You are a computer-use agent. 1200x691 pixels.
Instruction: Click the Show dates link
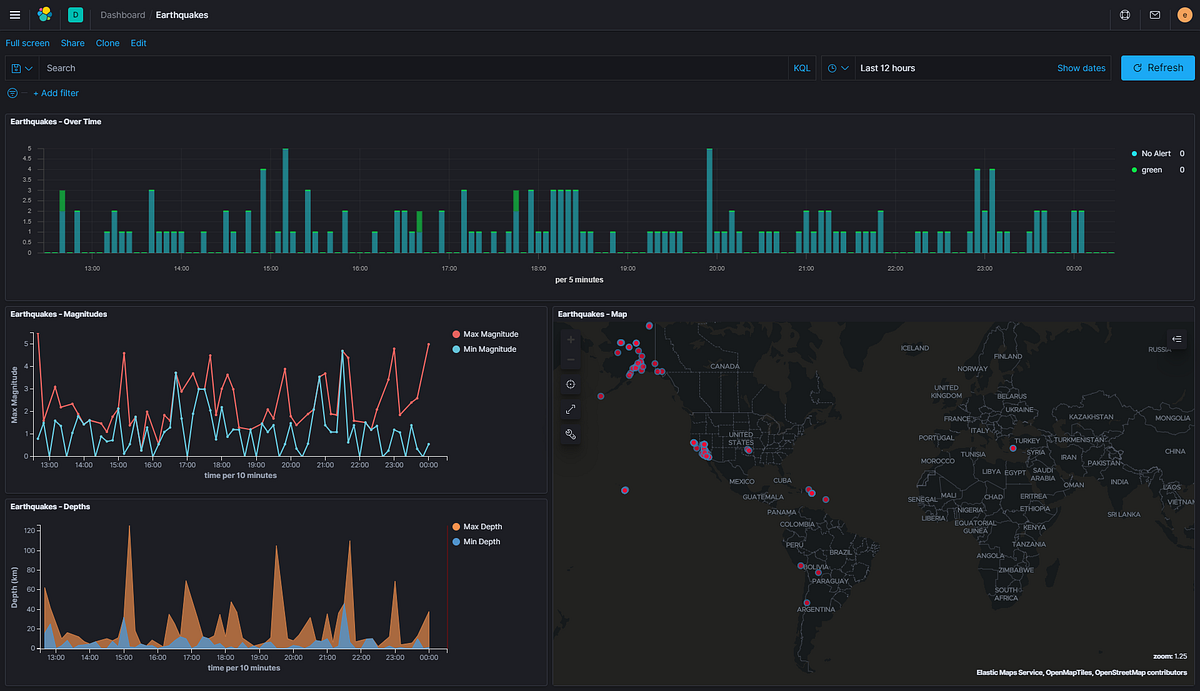(x=1081, y=67)
